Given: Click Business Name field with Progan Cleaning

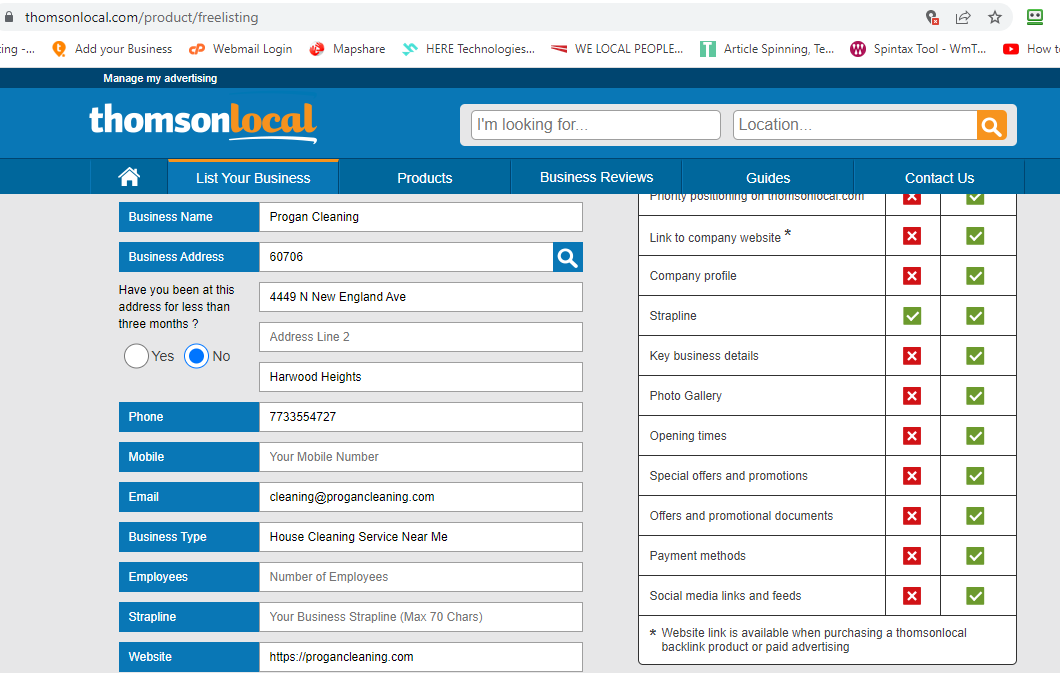Looking at the screenshot, I should click(420, 217).
